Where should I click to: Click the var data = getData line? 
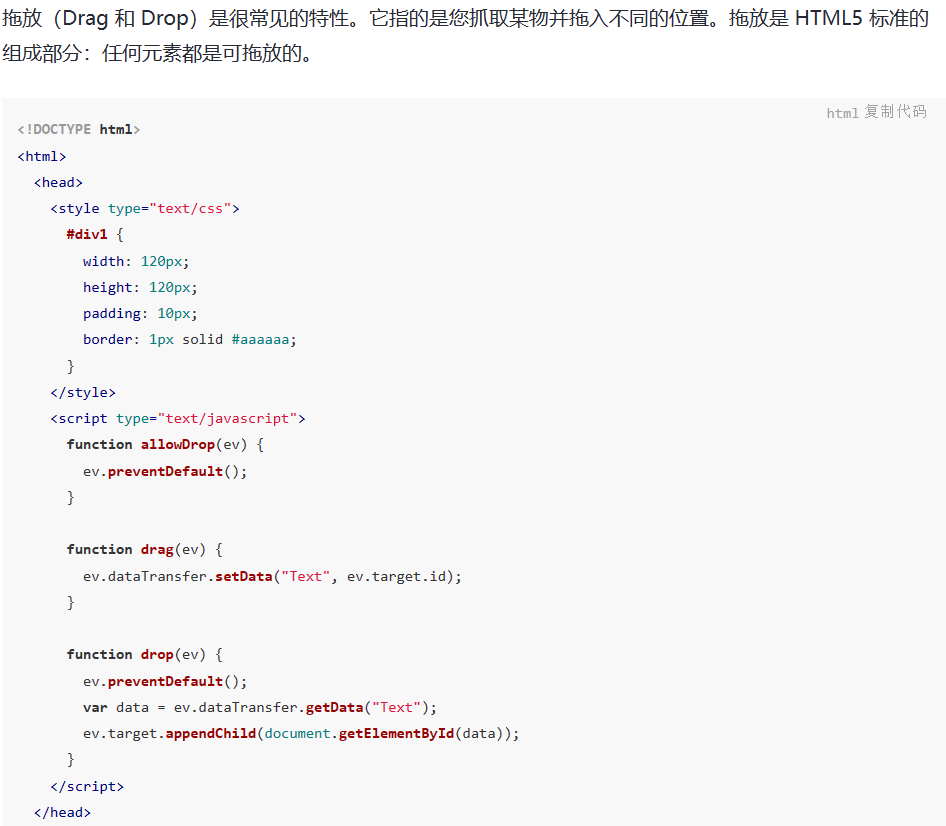tap(260, 707)
